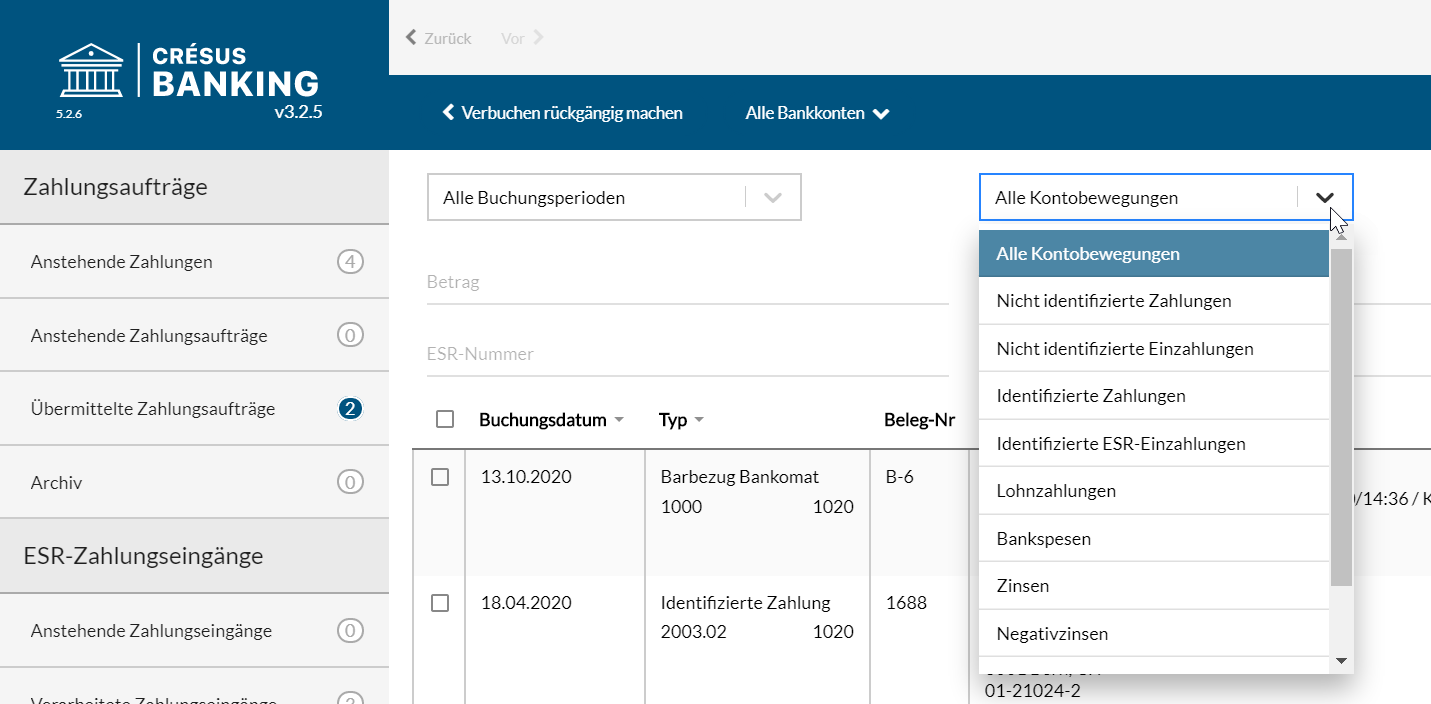This screenshot has width=1431, height=704.
Task: Sort by Buchungsdatum column arrow
Action: click(619, 420)
